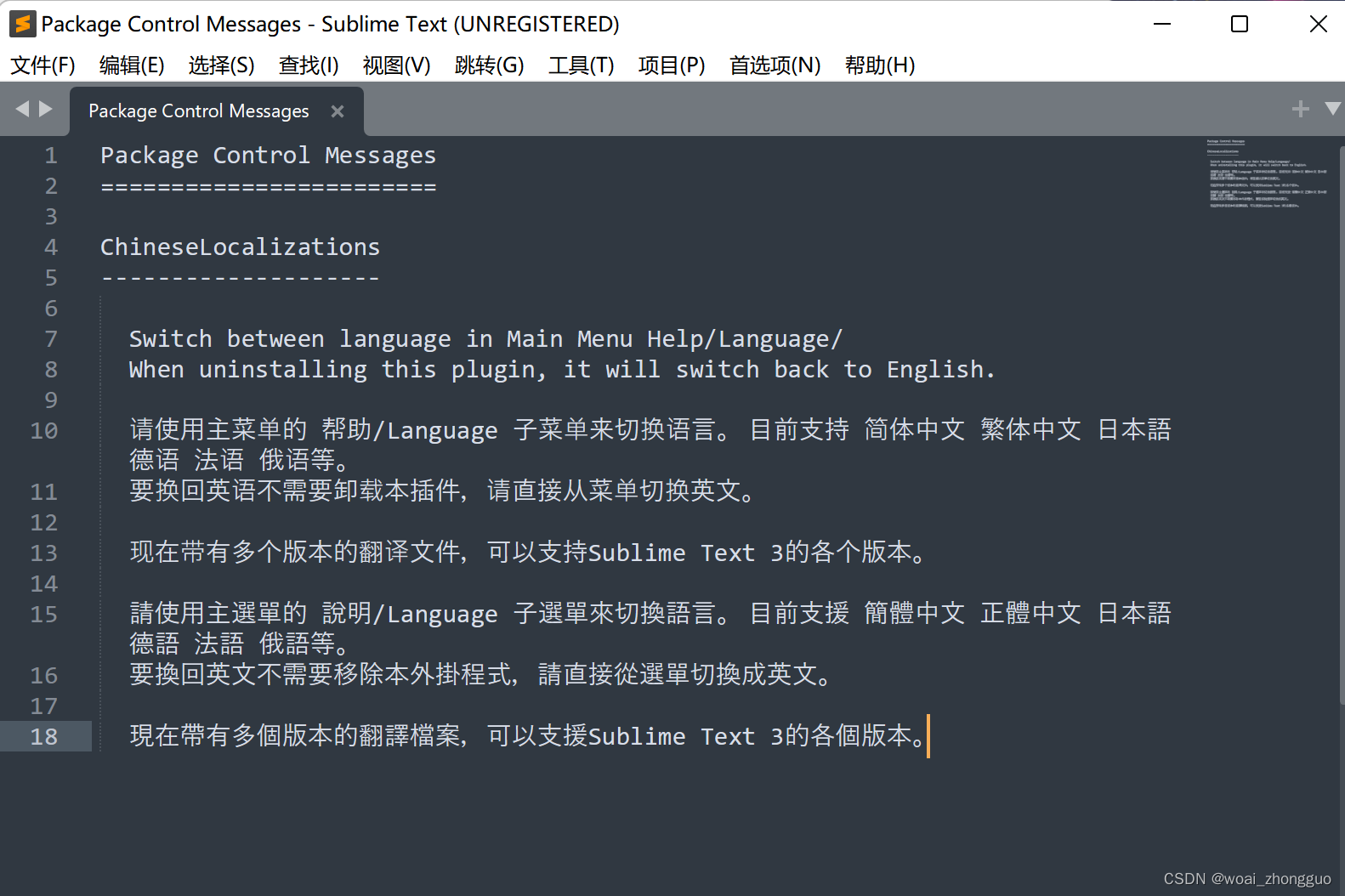Minimize the Sublime Text window

coord(1162,24)
